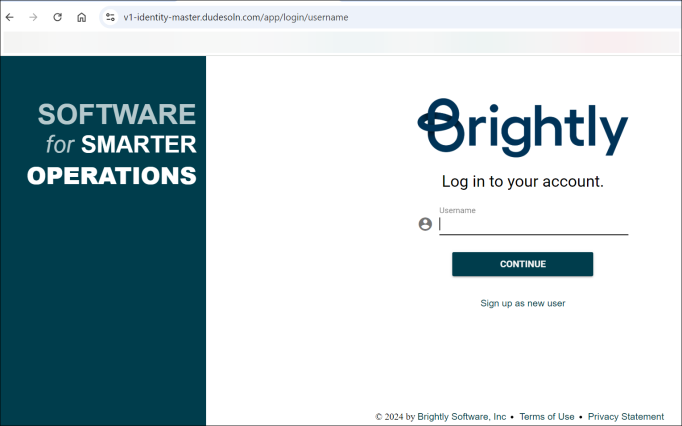682x426 pixels.
Task: Click the Brightly logo
Action: [522, 127]
